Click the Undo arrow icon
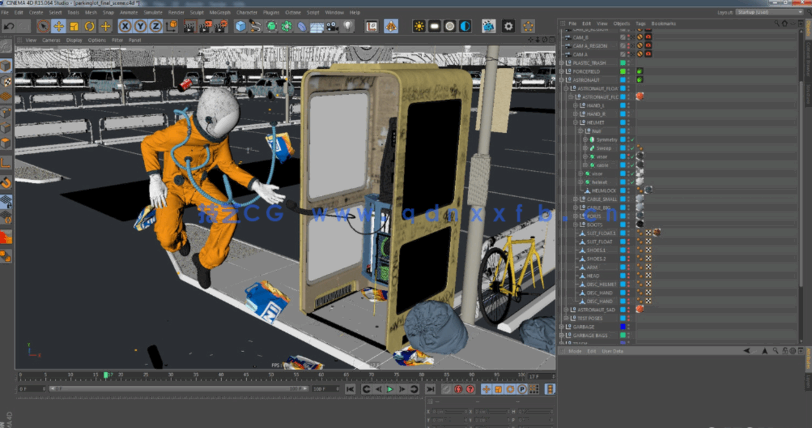812x428 pixels. [x=8, y=25]
